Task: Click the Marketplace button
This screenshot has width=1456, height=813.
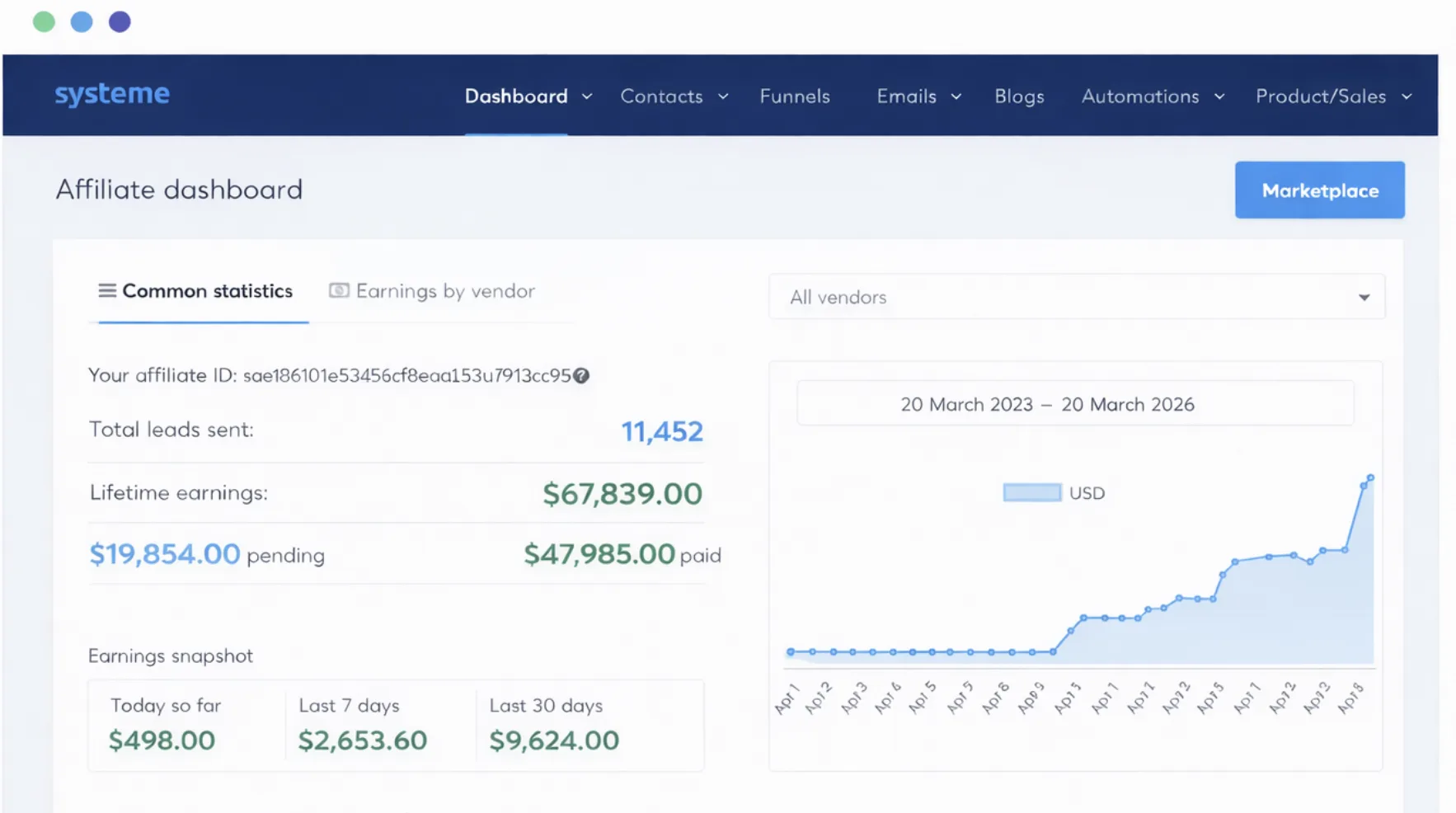Action: [1319, 190]
